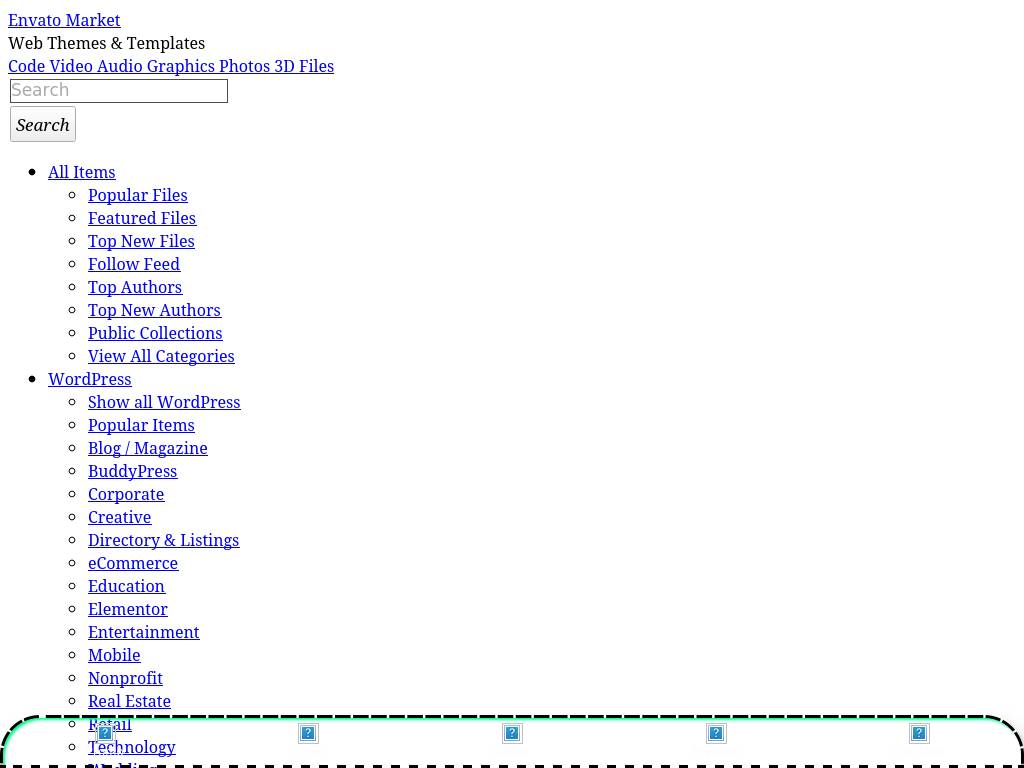Image resolution: width=1024 pixels, height=768 pixels.
Task: Go to the Video marketplace link
Action: tap(71, 67)
